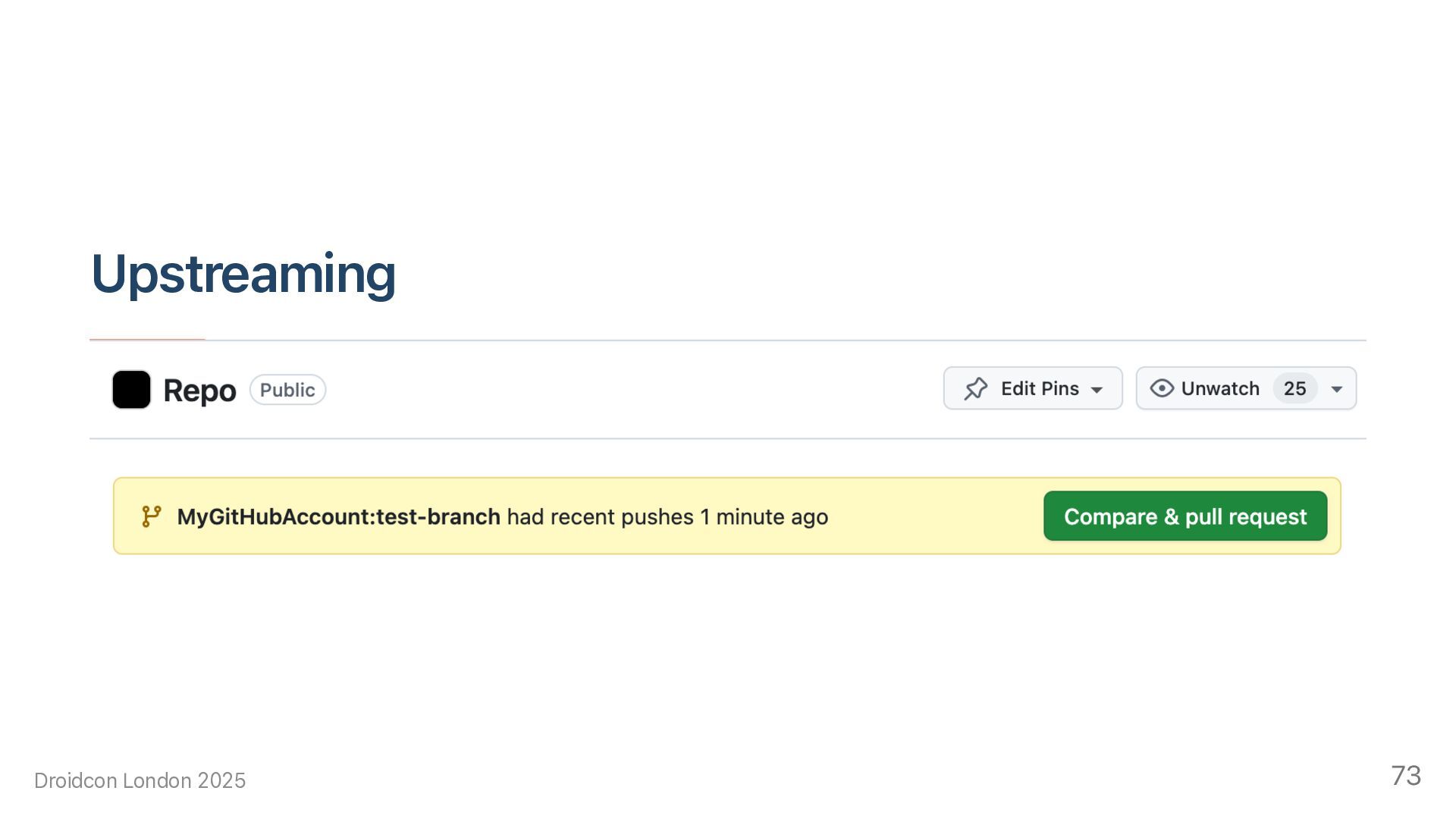The width and height of the screenshot is (1456, 819).
Task: Click the blank area between Public badge and Edit Pins
Action: [x=629, y=390]
